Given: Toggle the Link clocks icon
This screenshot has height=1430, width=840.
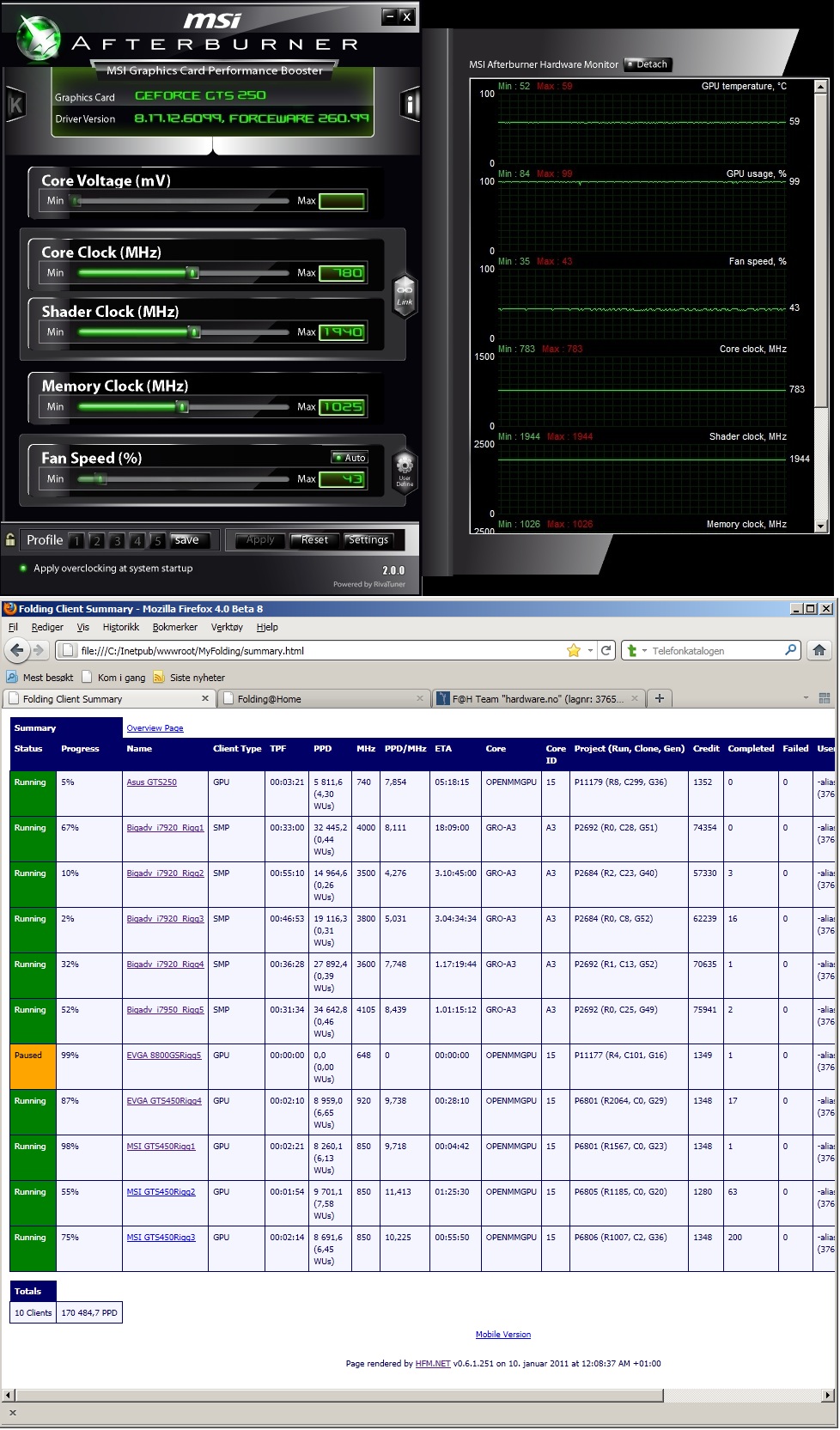Looking at the screenshot, I should pos(404,295).
